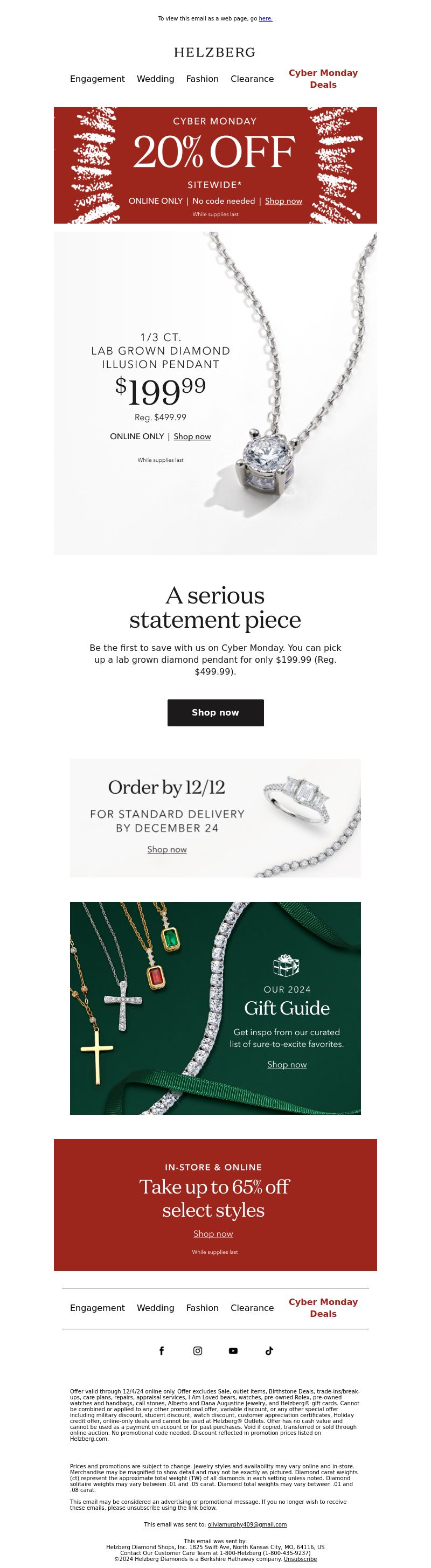Open the Instagram social icon
Image resolution: width=431 pixels, height=1568 pixels.
(x=198, y=1351)
